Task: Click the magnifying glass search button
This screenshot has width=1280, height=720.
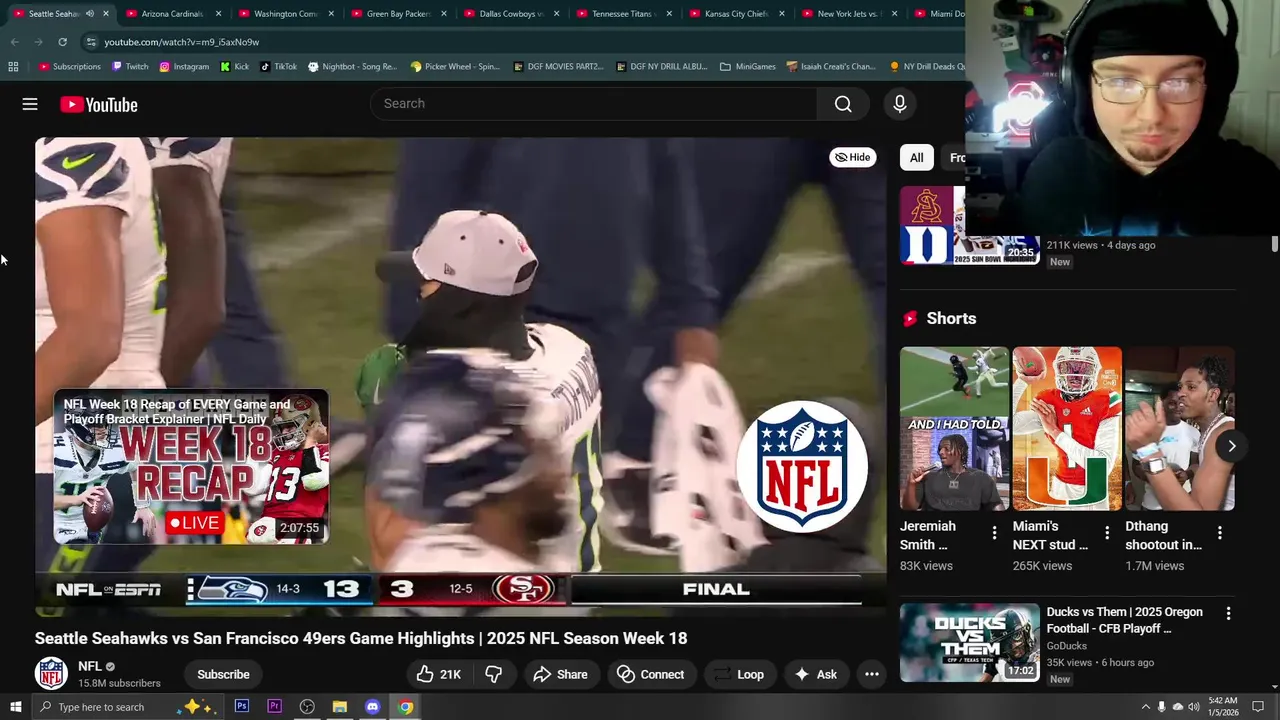Action: point(843,104)
